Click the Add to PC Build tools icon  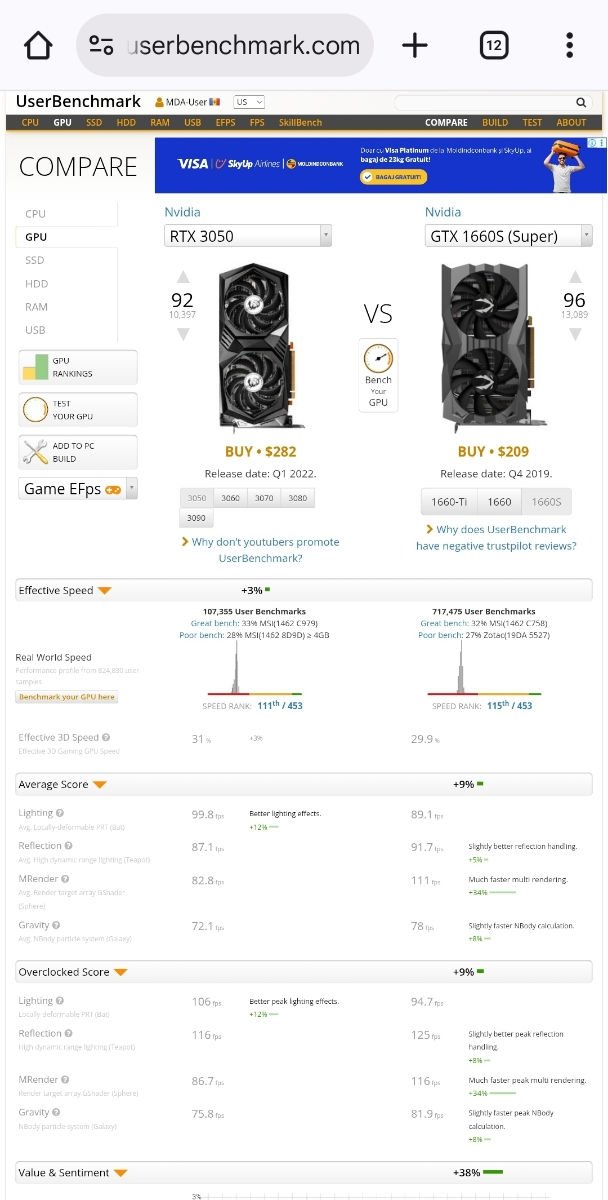click(x=35, y=452)
